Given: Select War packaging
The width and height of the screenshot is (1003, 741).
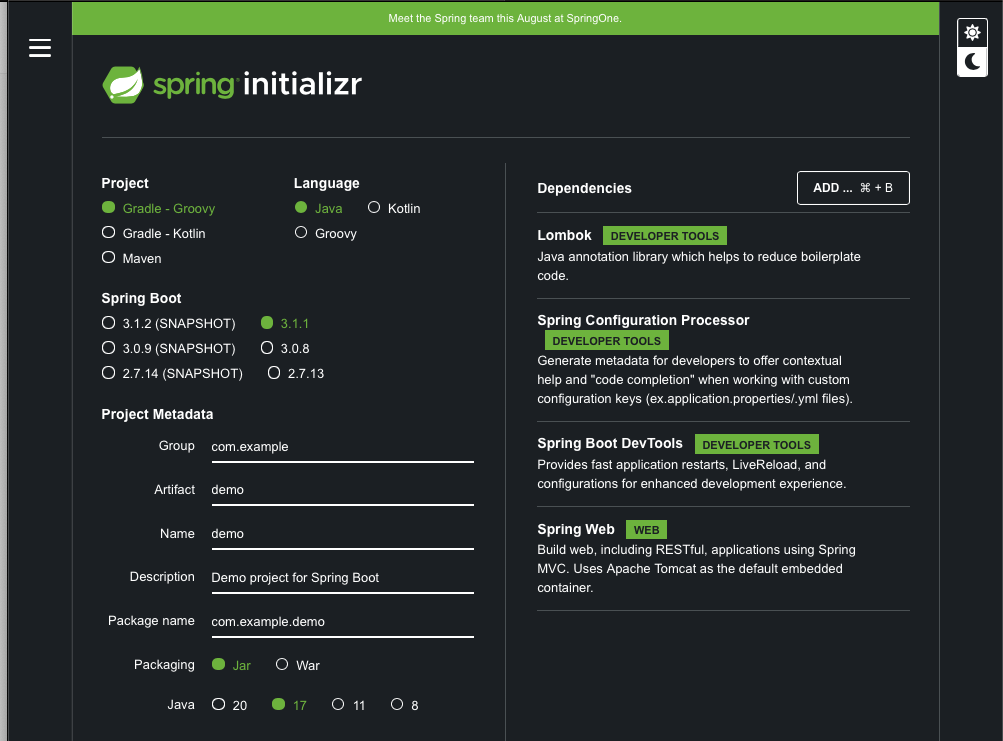Looking at the screenshot, I should pos(297,665).
